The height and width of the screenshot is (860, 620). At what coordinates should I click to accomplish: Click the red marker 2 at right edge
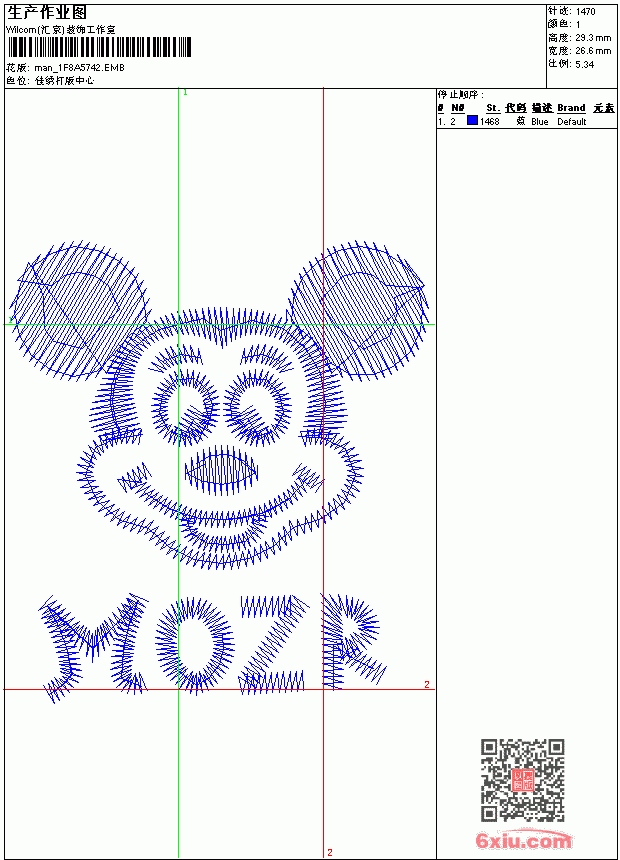(x=427, y=684)
